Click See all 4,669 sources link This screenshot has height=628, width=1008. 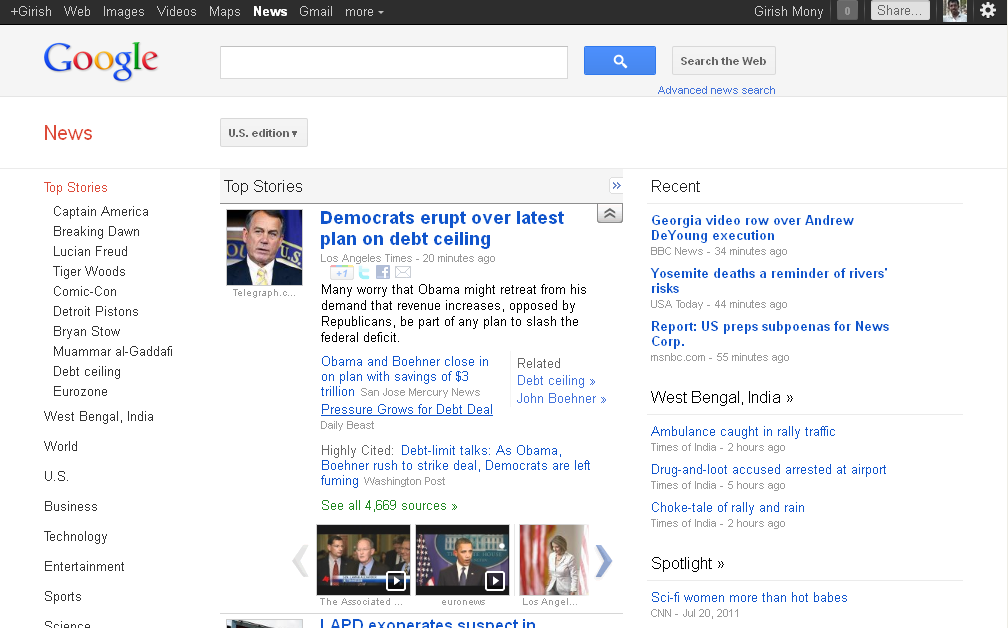coord(389,506)
